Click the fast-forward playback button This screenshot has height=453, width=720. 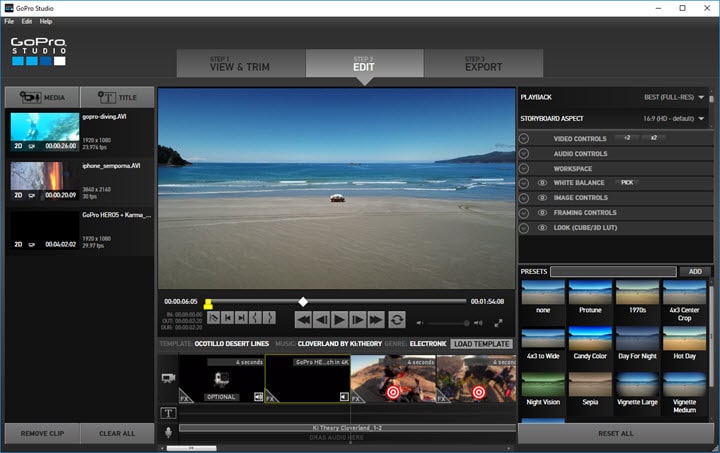pos(376,320)
